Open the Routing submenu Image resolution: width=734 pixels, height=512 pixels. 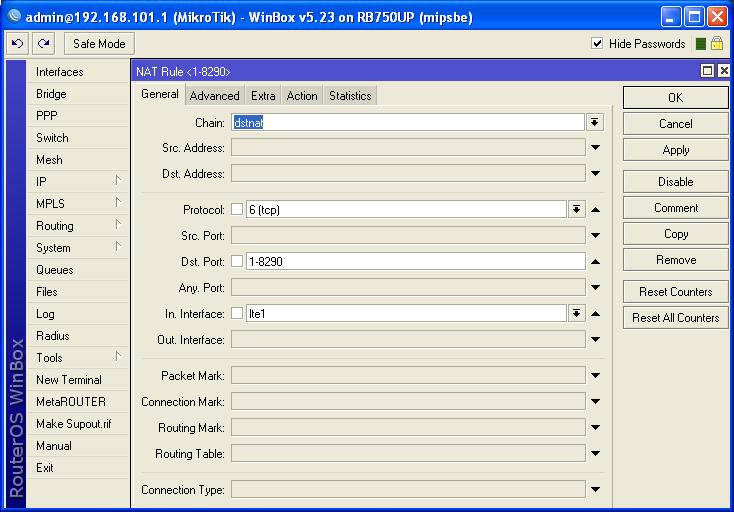click(x=78, y=226)
